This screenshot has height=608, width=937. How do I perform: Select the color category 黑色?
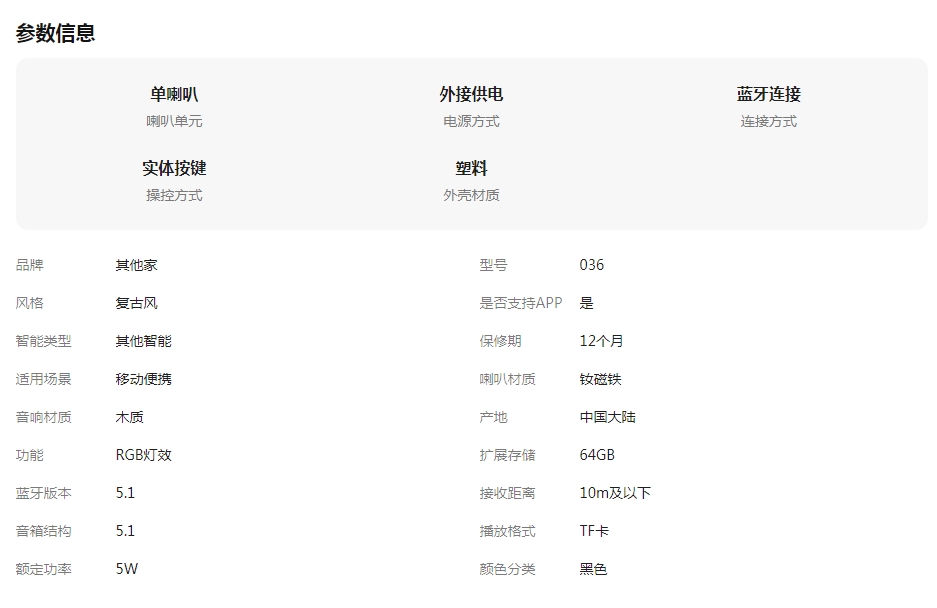pos(593,569)
